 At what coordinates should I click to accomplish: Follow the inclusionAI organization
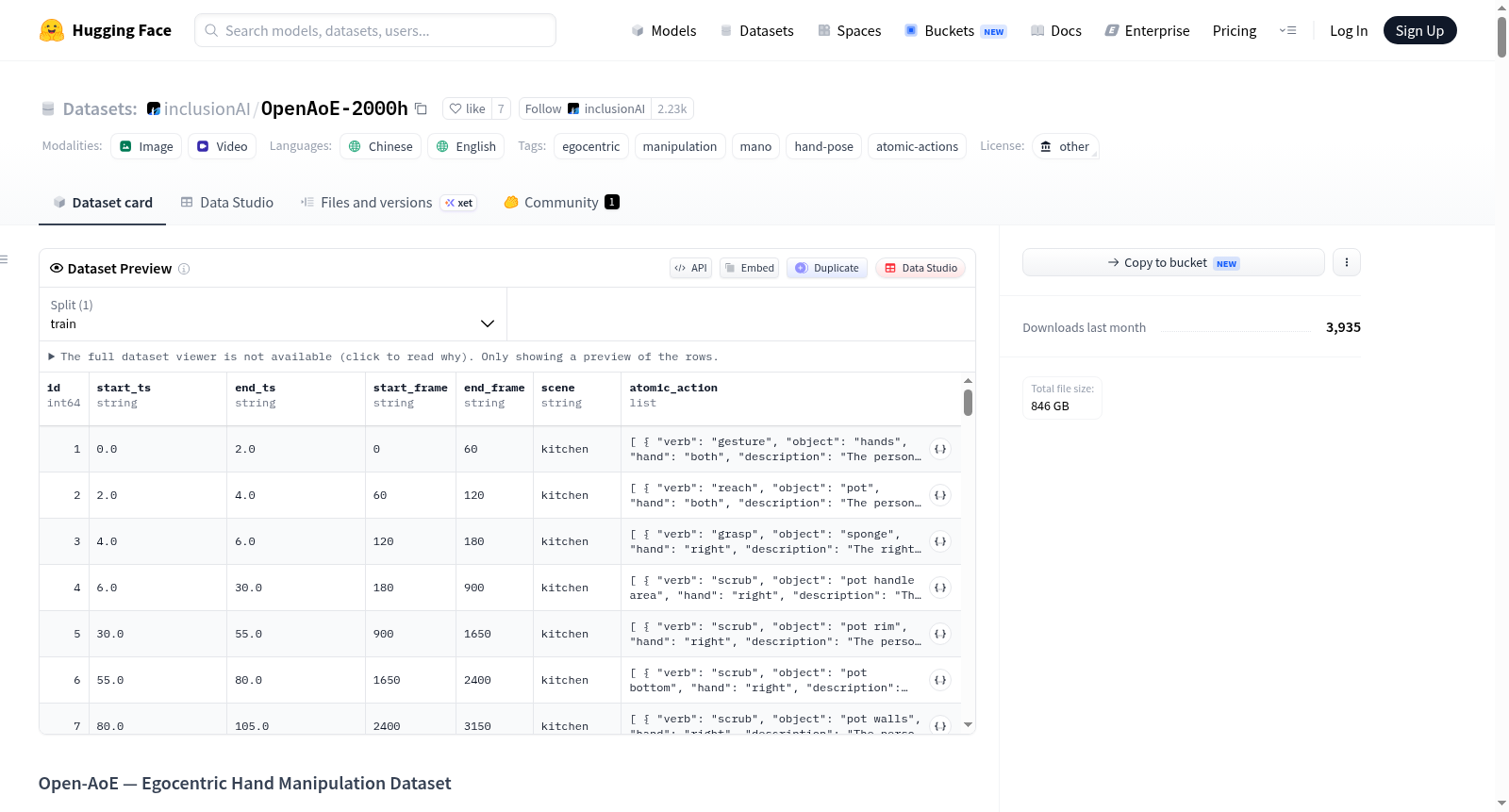click(585, 108)
